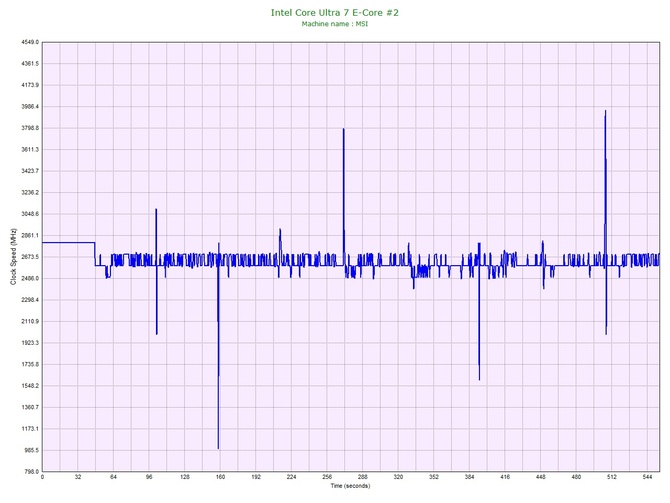Click the 'Time (seconds)' axis label
Viewport: 670px width, 503px height.
point(350,486)
